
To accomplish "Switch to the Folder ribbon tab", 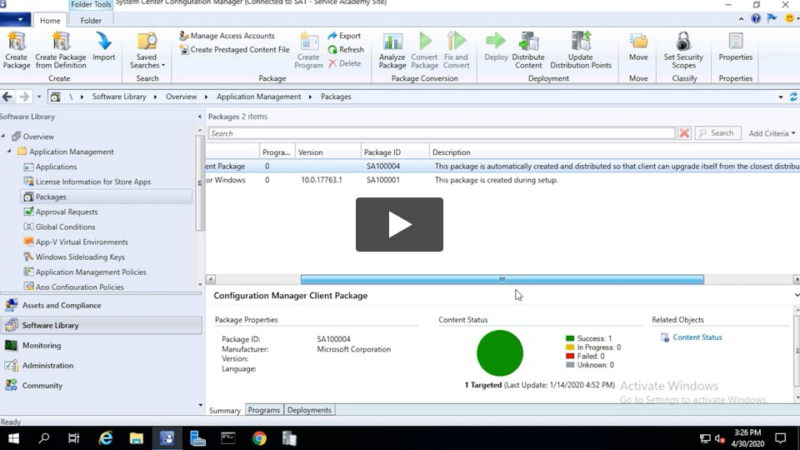I will (x=91, y=20).
